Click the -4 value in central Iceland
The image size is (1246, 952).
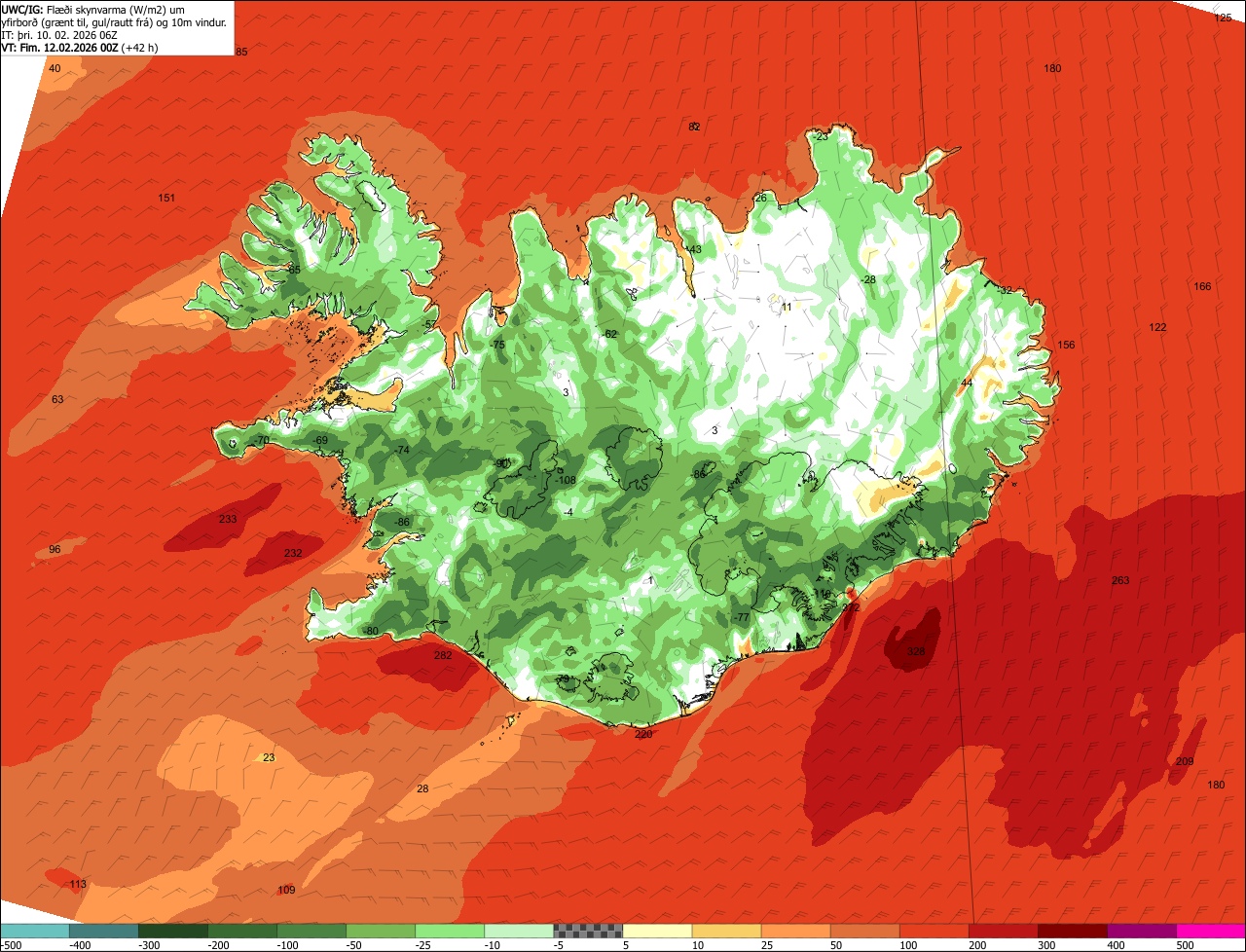click(568, 512)
